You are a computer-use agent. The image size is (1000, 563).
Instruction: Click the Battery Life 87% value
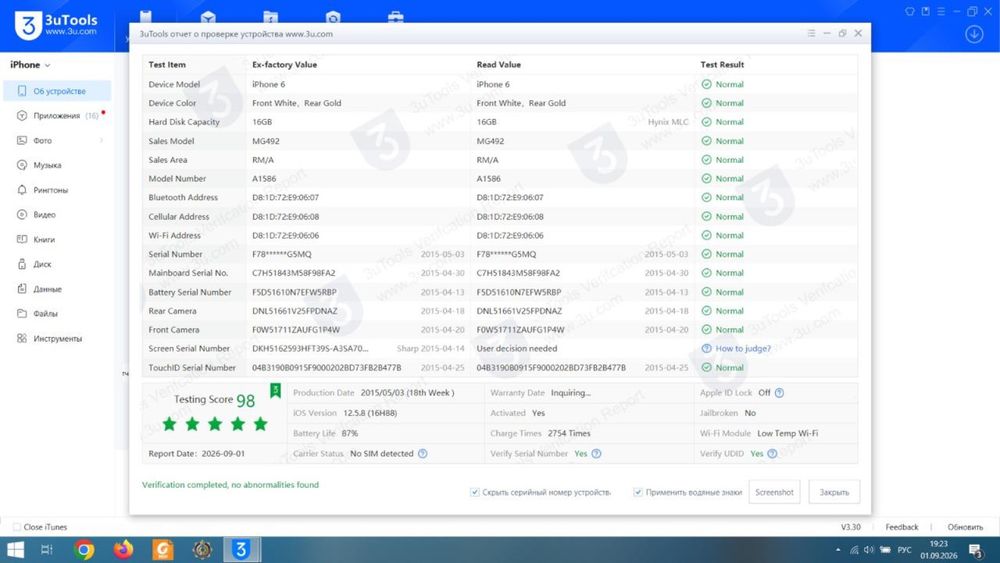pos(349,433)
